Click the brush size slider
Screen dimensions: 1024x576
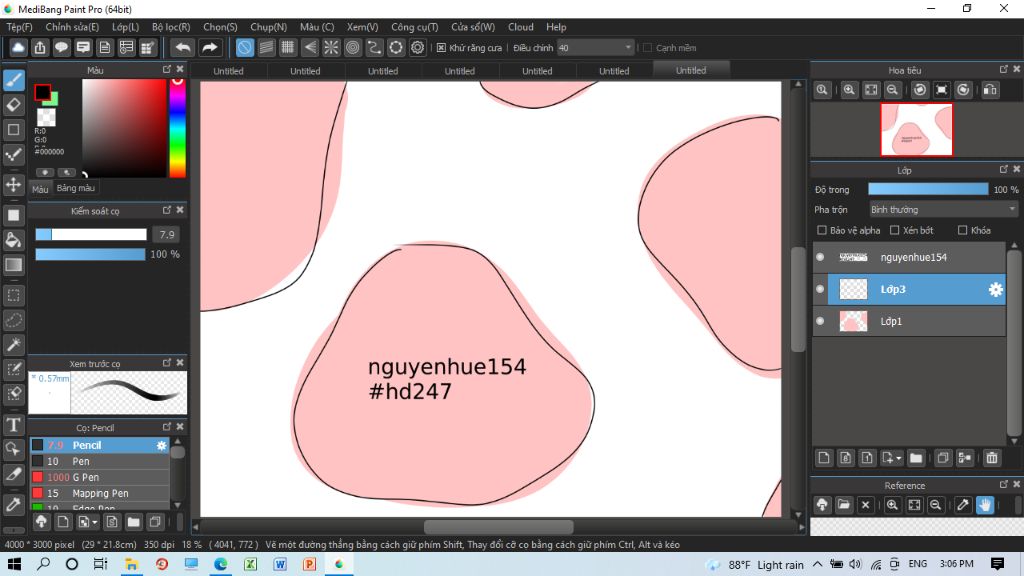91,234
